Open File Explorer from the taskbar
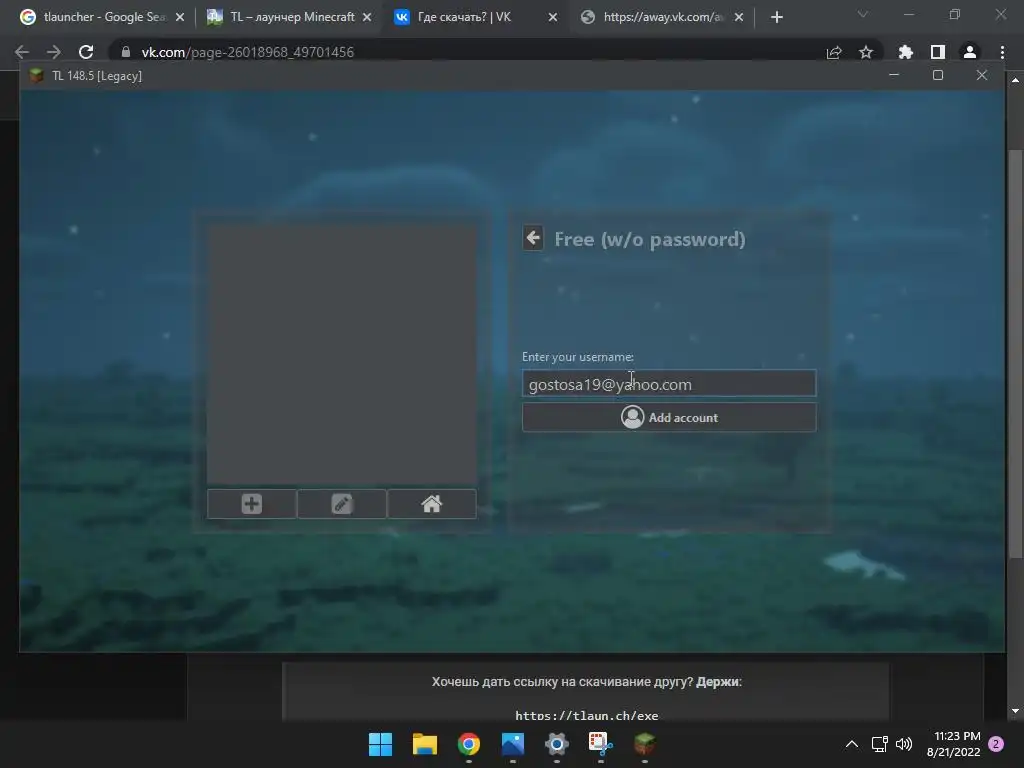 coord(424,744)
